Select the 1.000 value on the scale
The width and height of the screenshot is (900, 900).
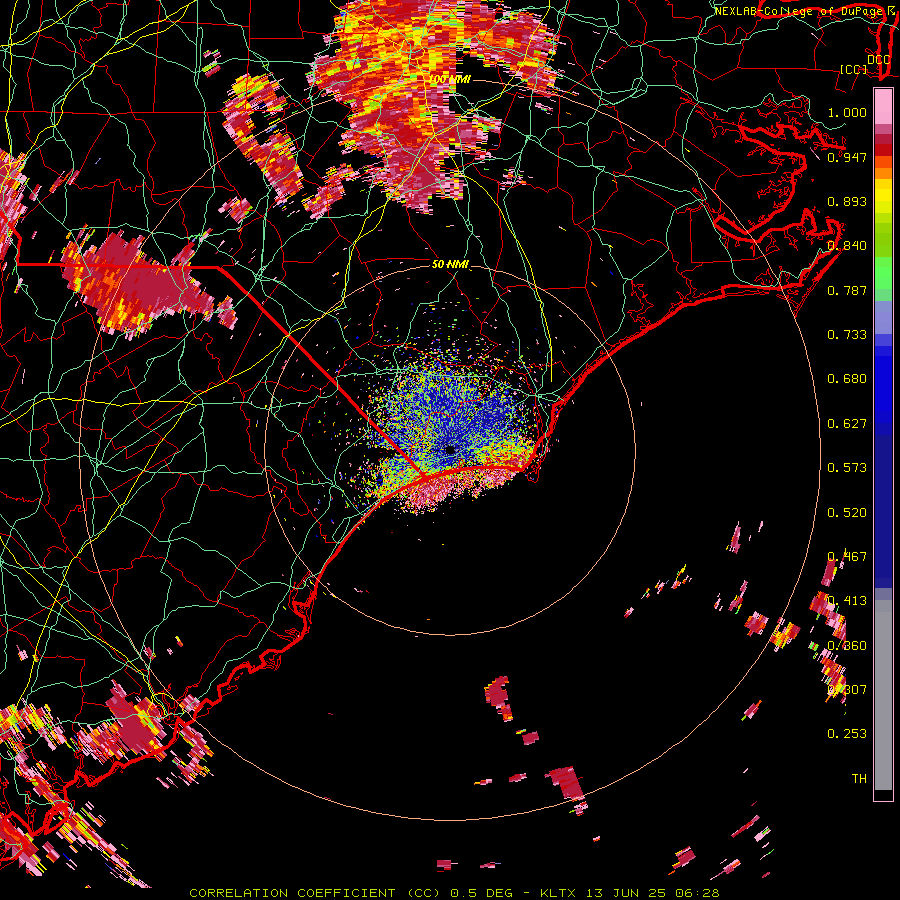(847, 112)
